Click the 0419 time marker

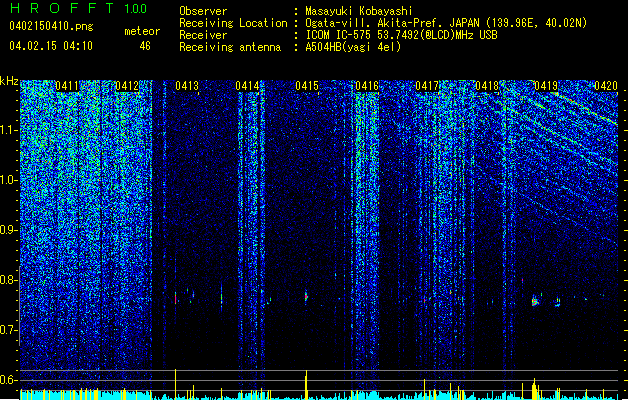(546, 86)
